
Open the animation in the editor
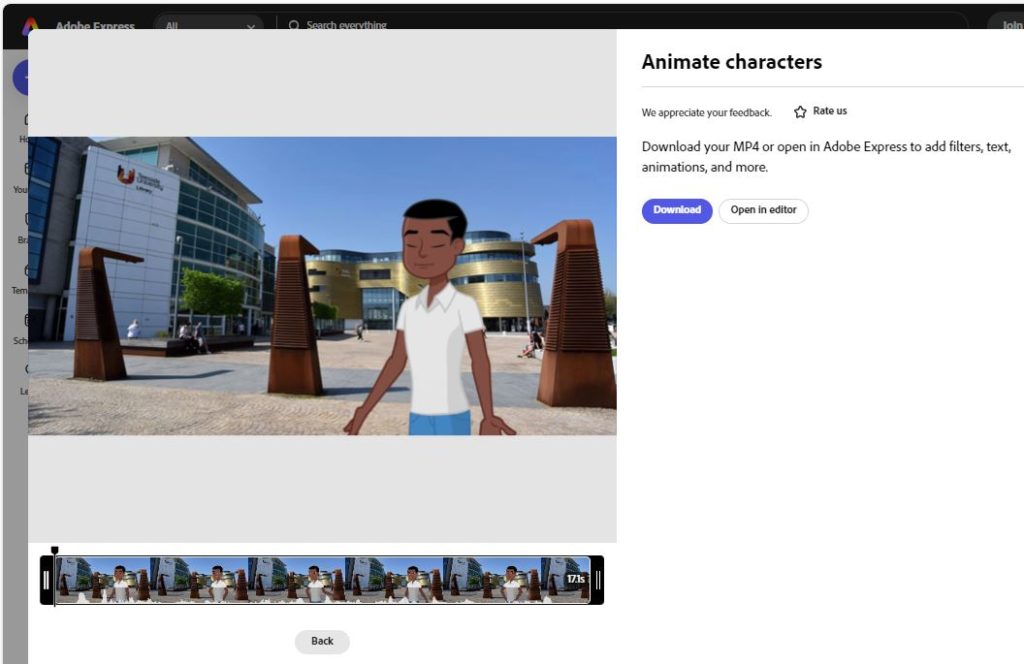tap(763, 210)
